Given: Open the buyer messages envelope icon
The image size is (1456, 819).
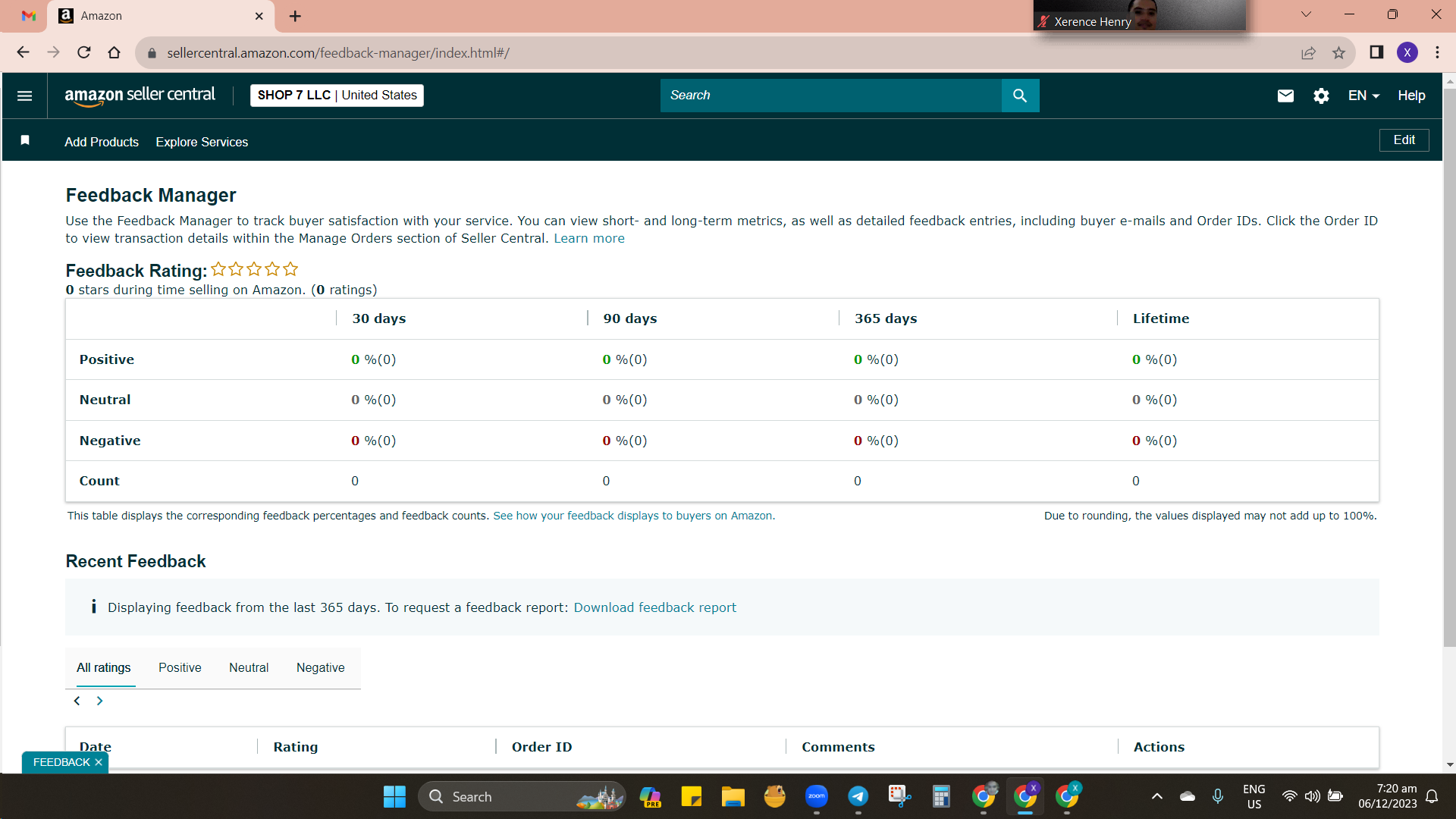Looking at the screenshot, I should pyautogui.click(x=1285, y=96).
